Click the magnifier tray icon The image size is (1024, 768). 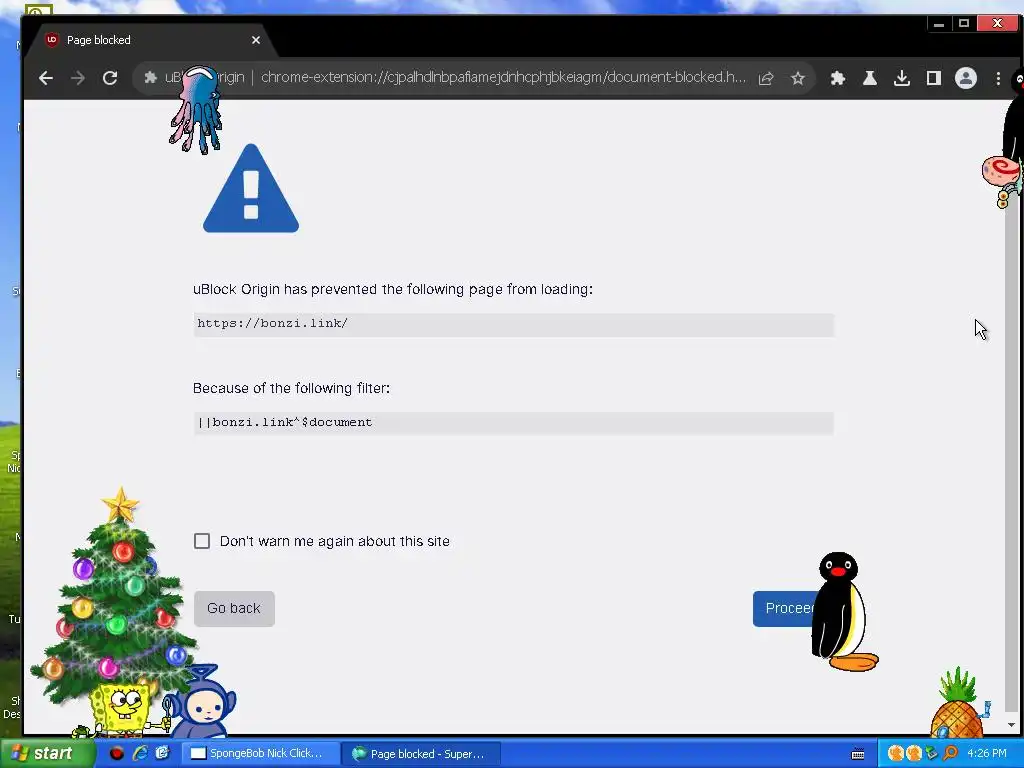pos(950,753)
